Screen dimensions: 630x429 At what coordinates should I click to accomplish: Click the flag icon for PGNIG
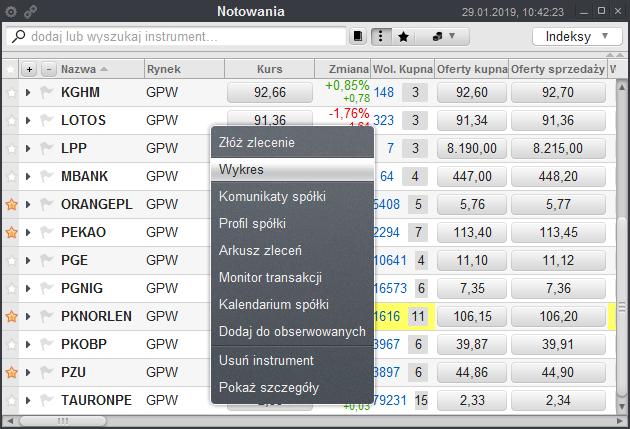47,288
